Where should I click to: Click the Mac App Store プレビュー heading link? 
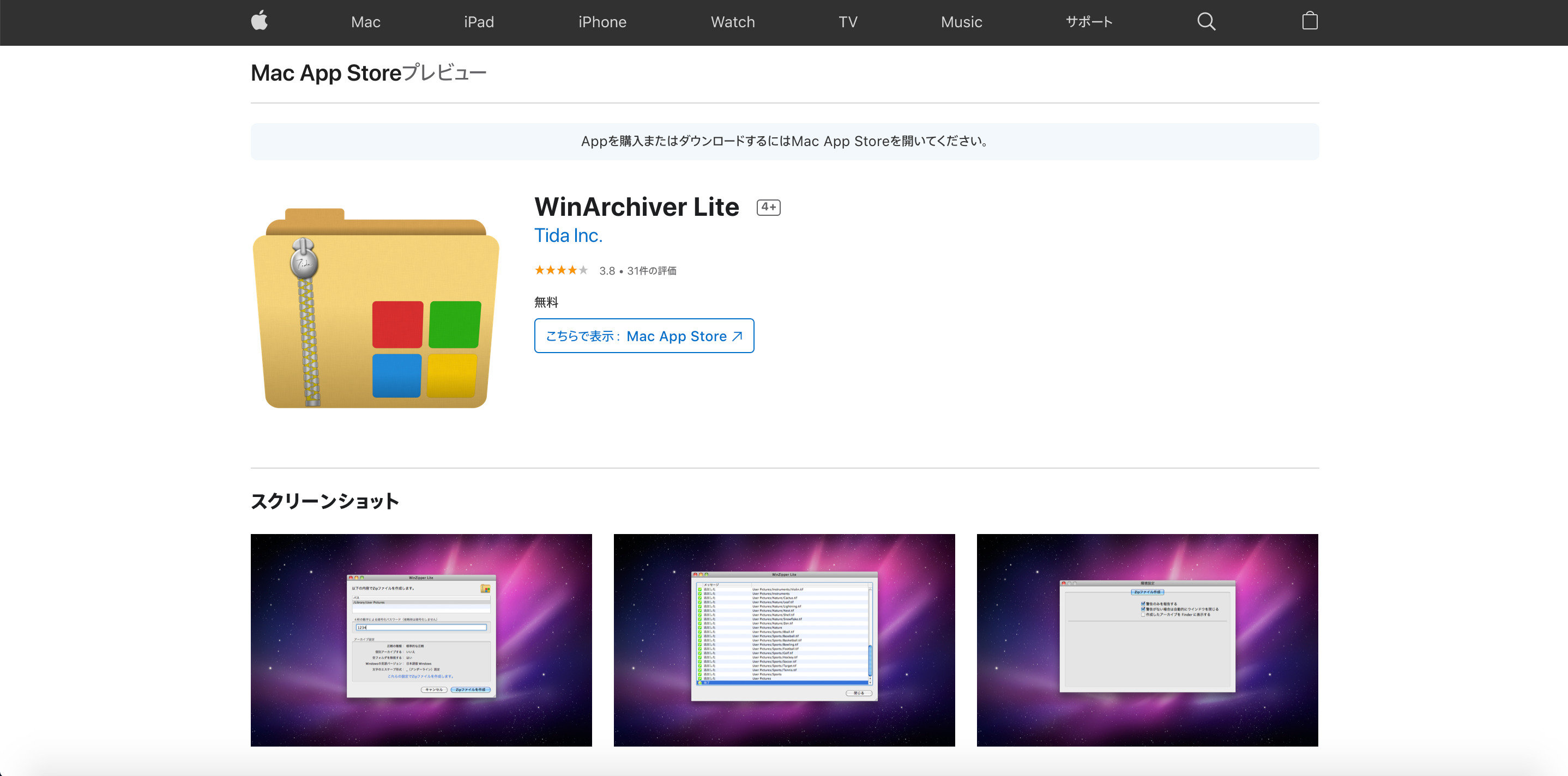tap(368, 73)
